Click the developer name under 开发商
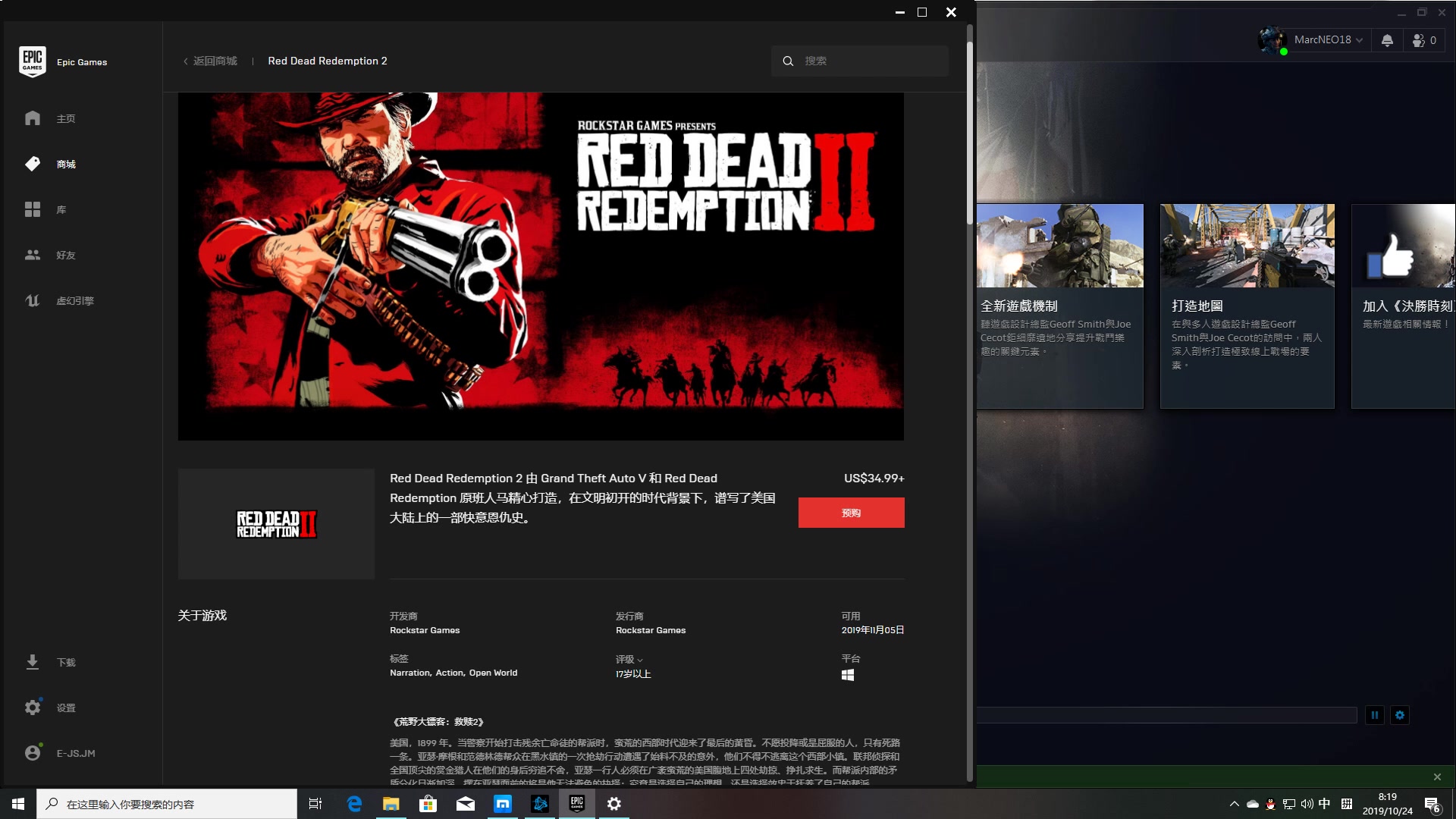1456x819 pixels. (425, 630)
